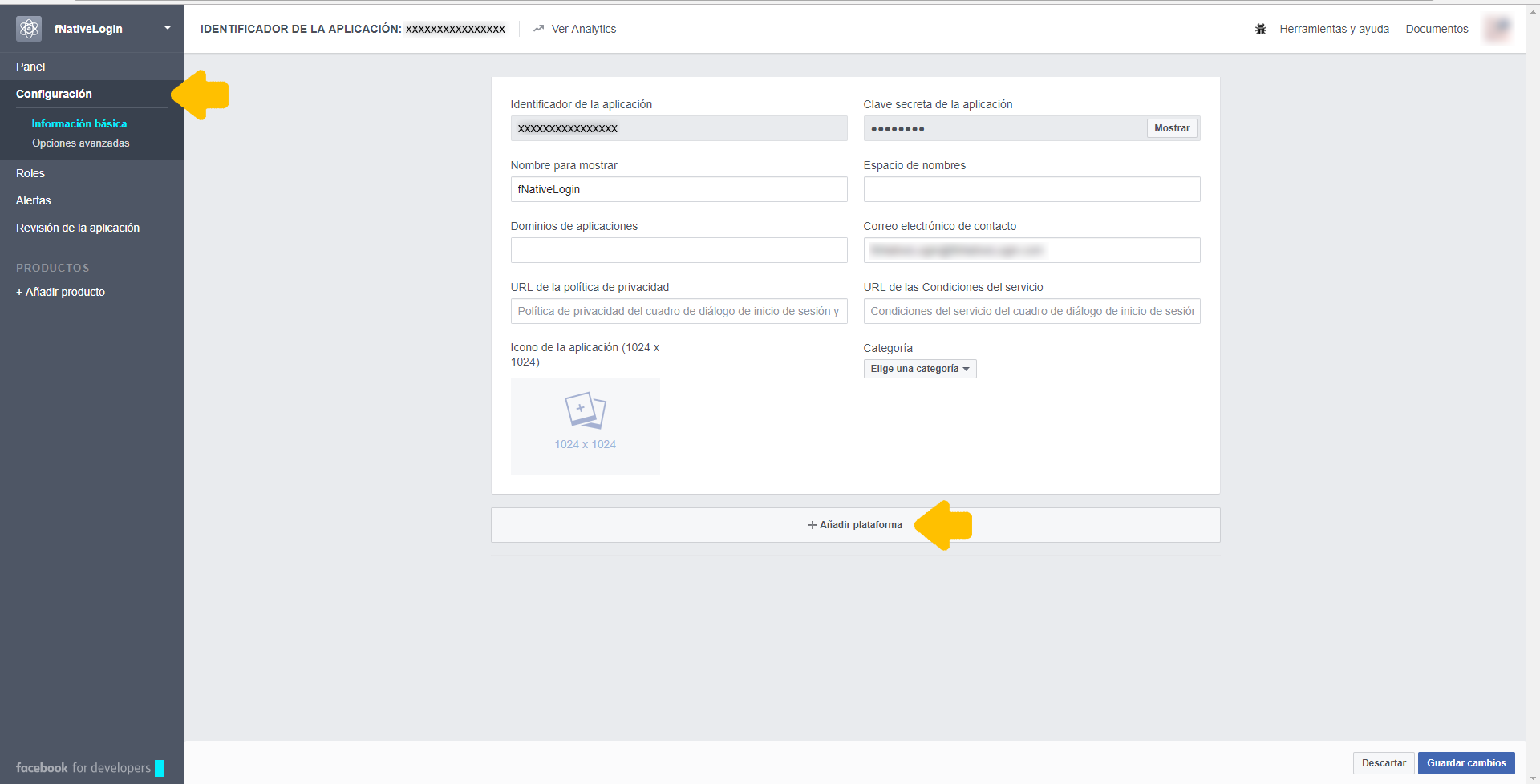The image size is (1540, 784).
Task: Go to Roles in the sidebar
Action: (30, 173)
